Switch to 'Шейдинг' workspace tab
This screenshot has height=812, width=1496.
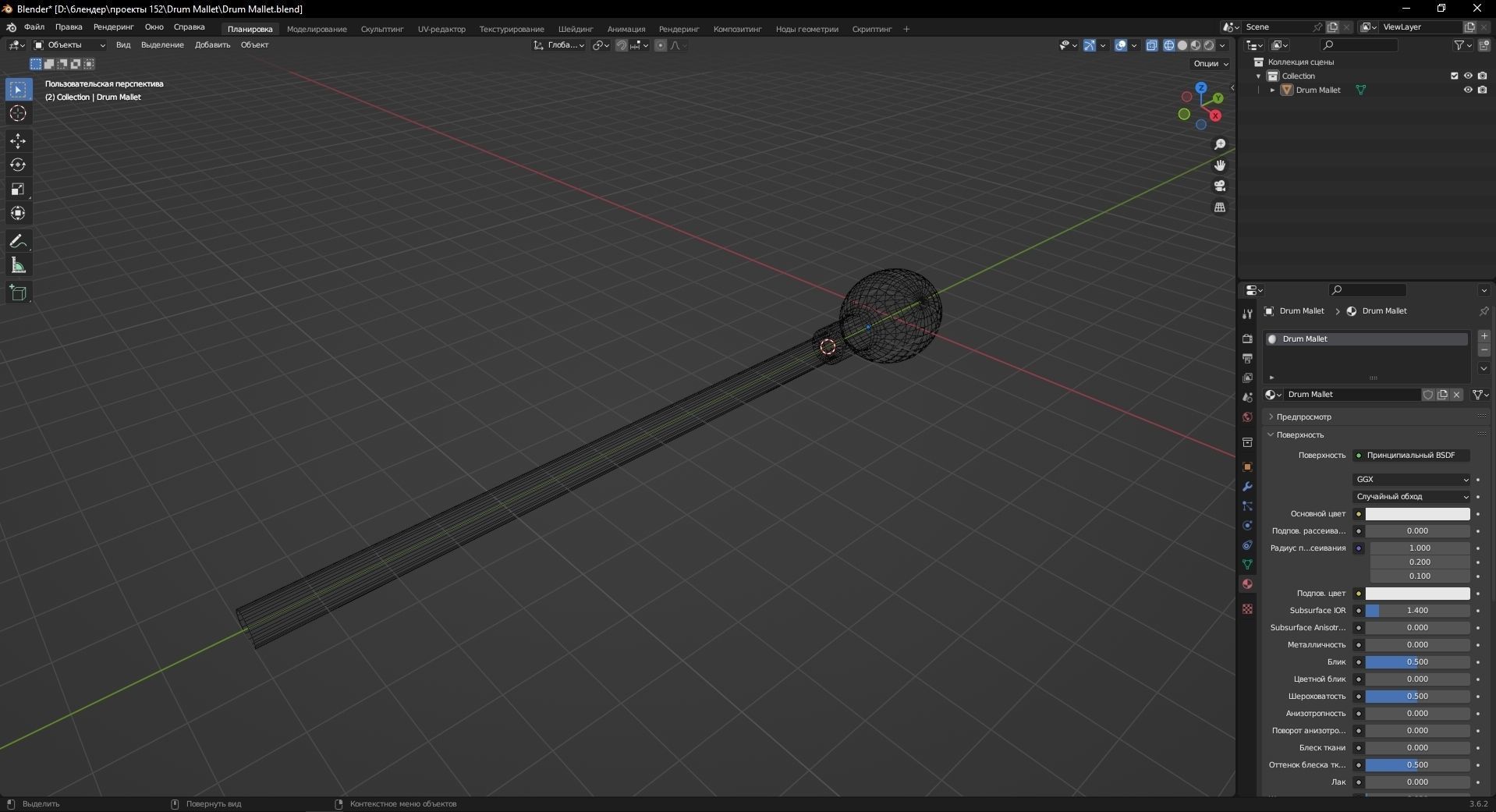point(576,29)
